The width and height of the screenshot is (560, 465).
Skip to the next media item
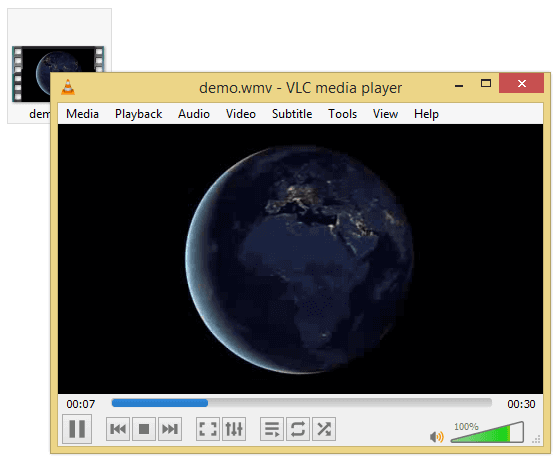pyautogui.click(x=170, y=429)
